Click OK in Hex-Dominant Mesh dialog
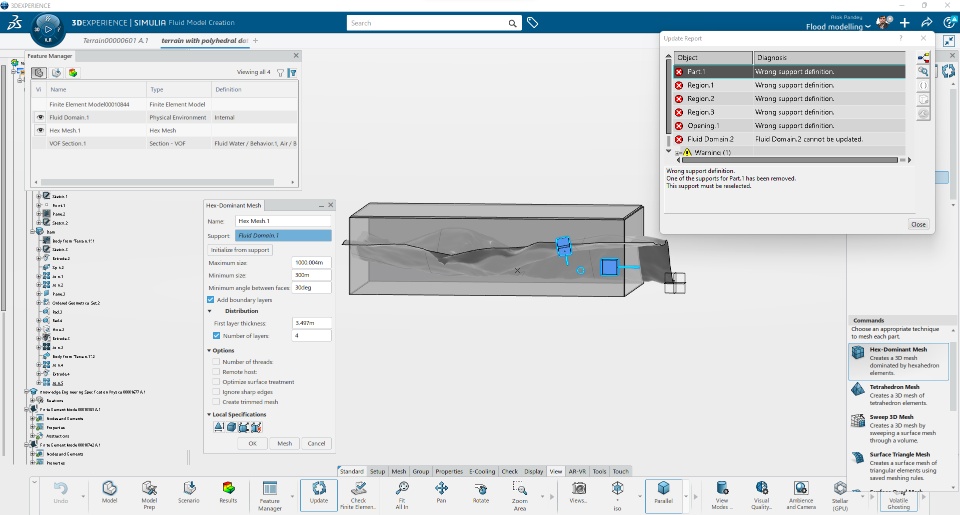The width and height of the screenshot is (960, 515). click(x=252, y=443)
